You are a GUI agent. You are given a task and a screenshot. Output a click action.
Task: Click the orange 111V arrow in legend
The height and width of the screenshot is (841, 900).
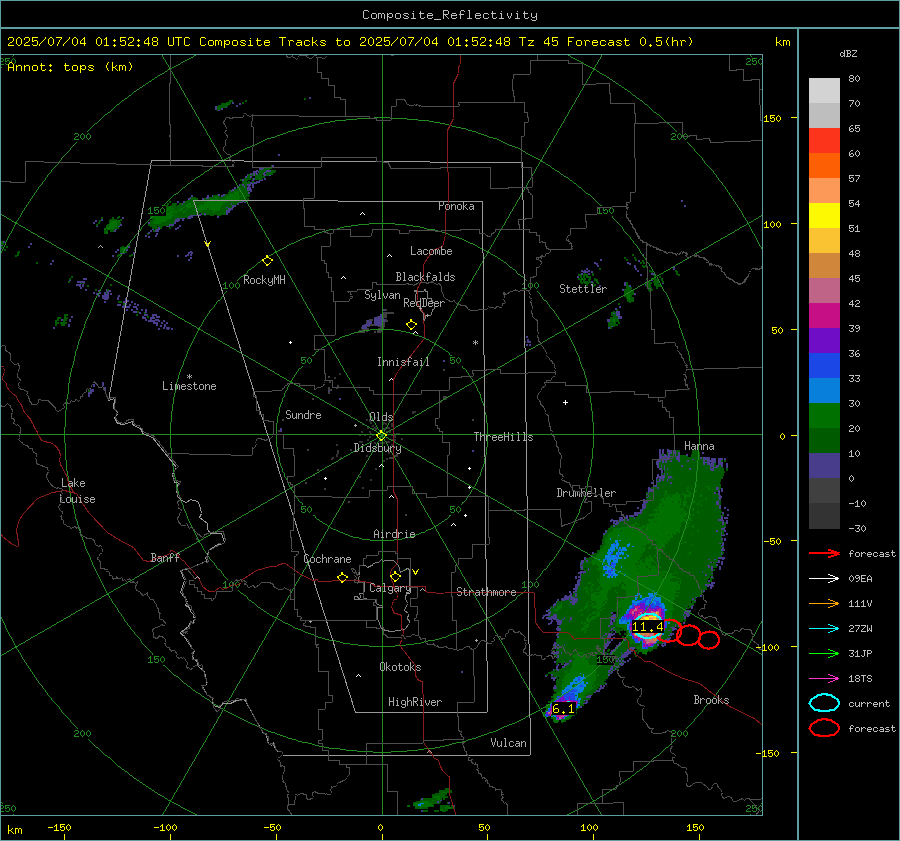824,603
